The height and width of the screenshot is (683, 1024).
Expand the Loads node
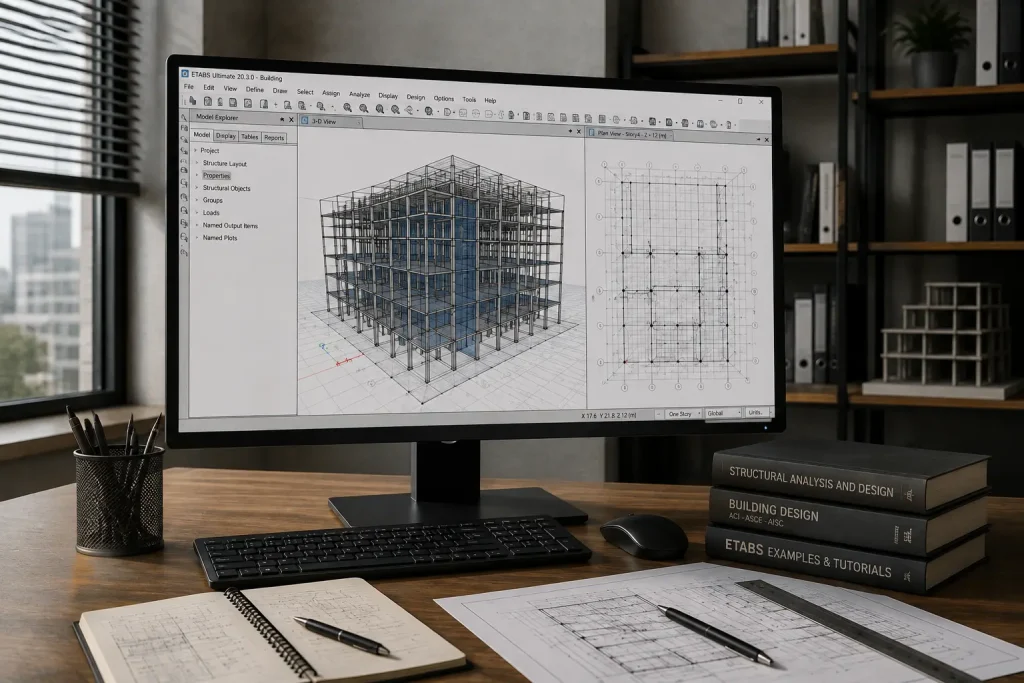(197, 213)
